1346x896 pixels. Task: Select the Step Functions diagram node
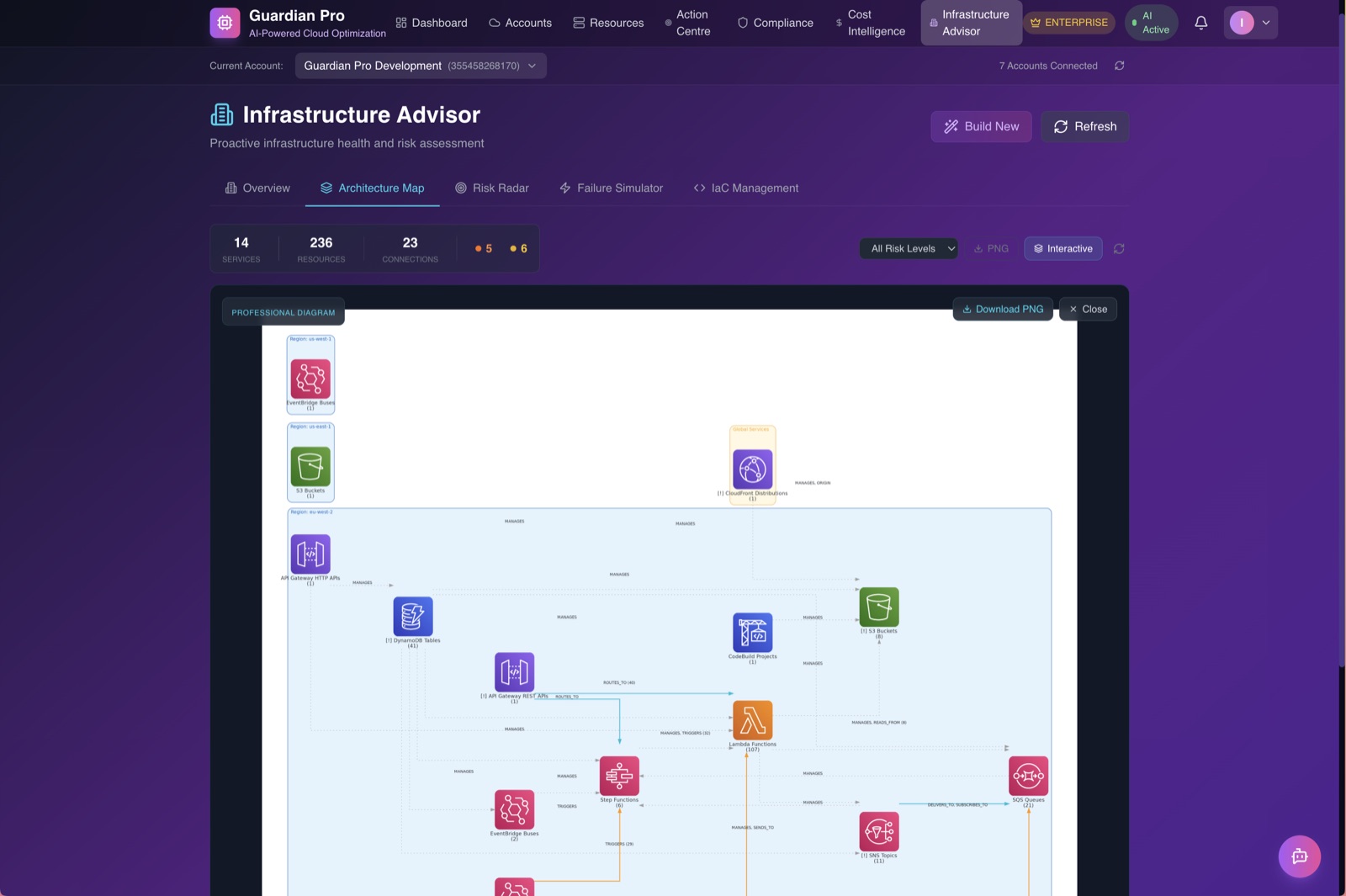[x=619, y=775]
